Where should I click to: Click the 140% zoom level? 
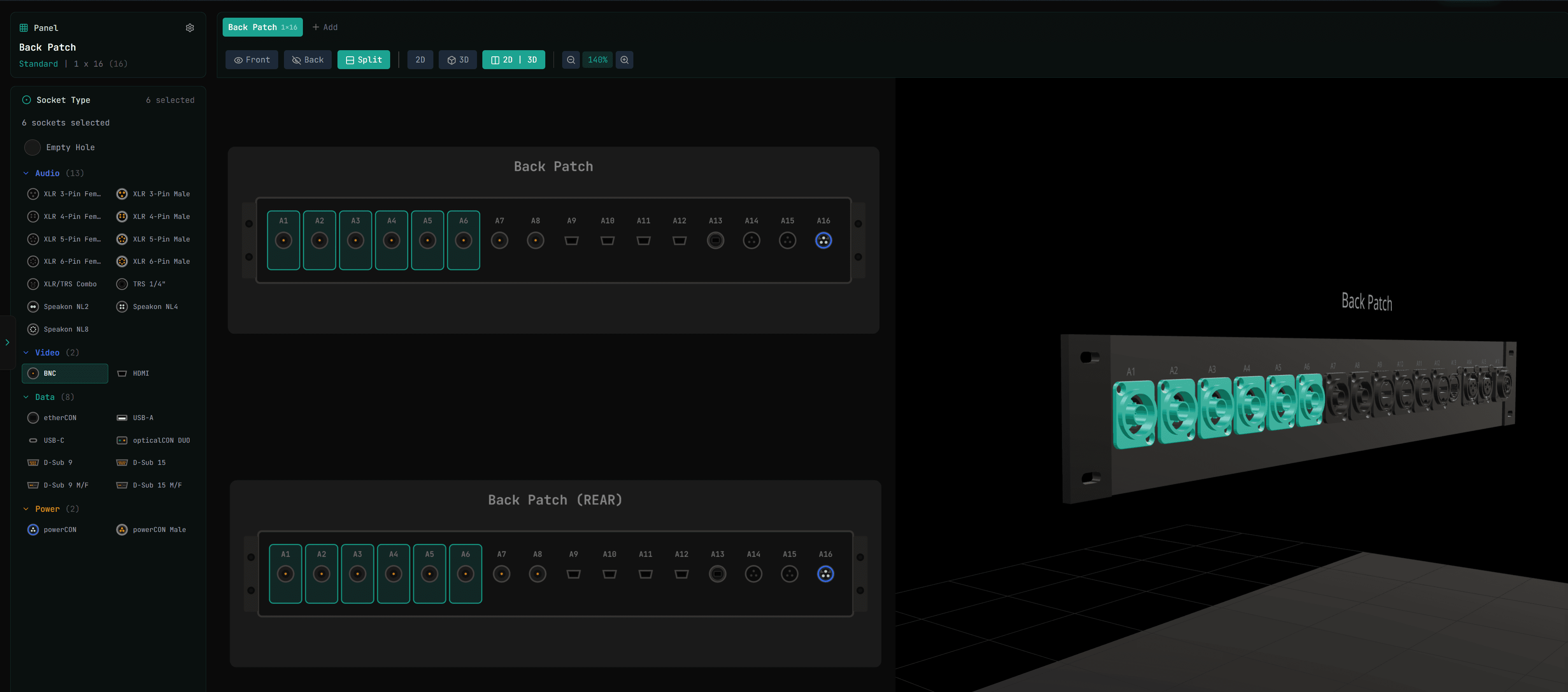click(597, 60)
